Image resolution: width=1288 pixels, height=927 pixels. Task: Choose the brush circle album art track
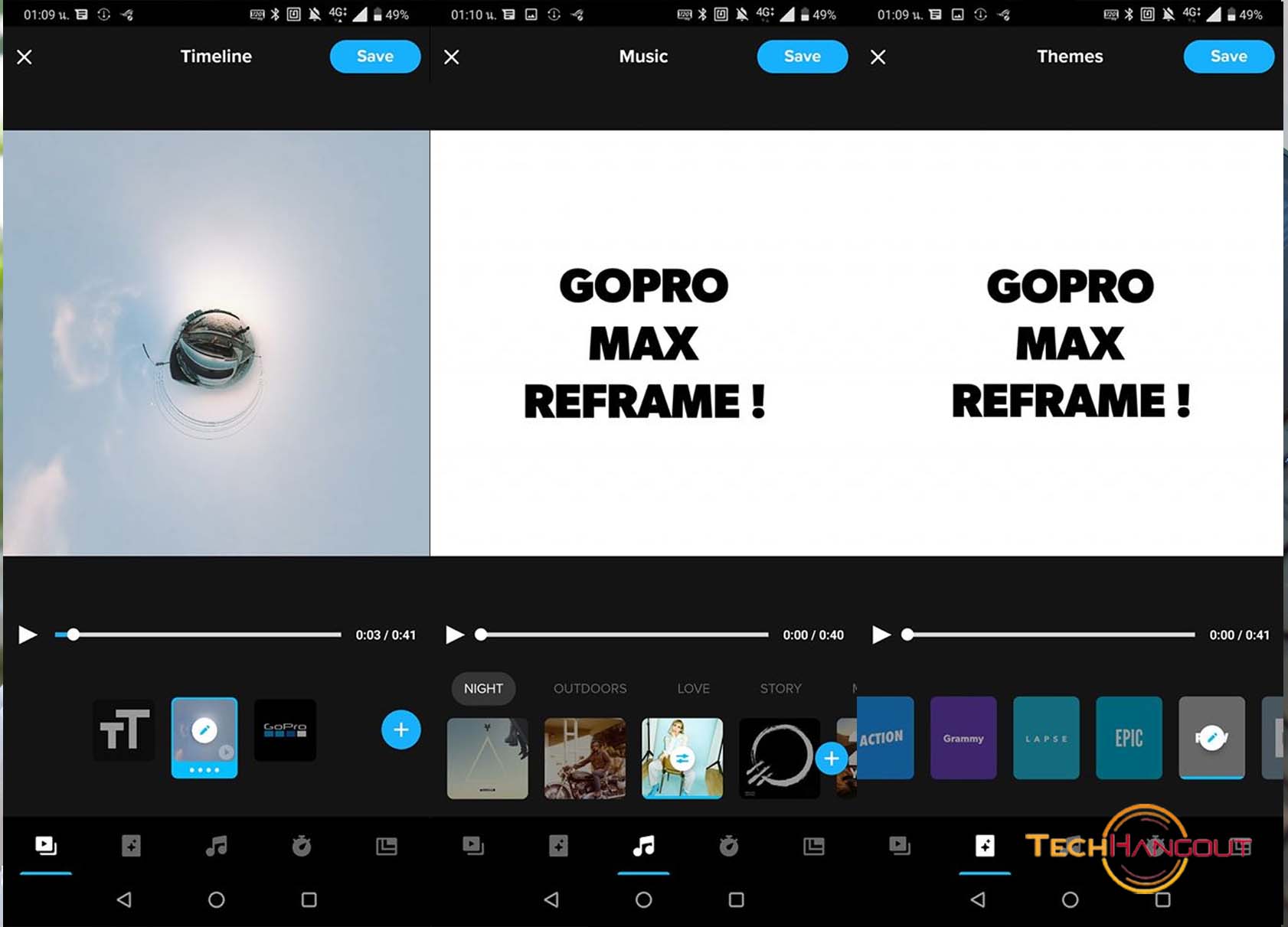[x=780, y=759]
